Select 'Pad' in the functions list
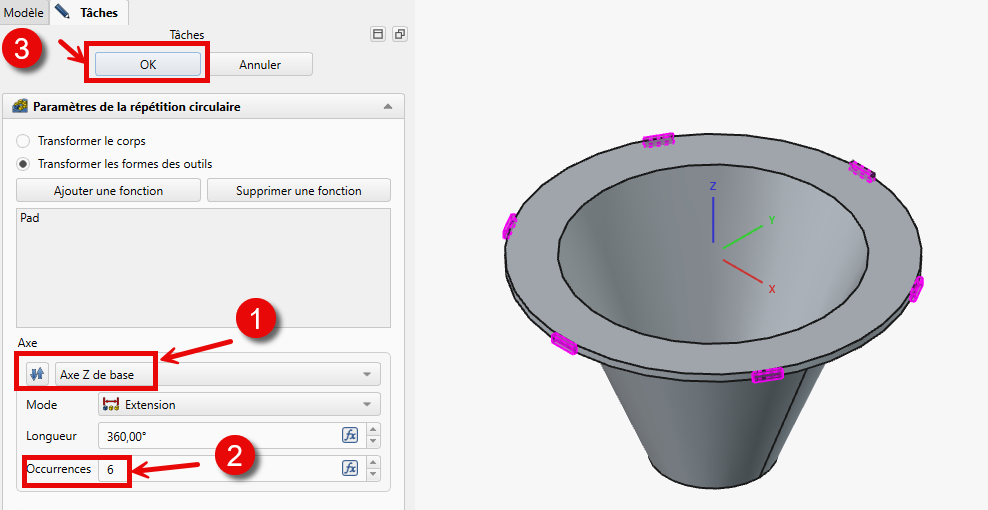Image resolution: width=988 pixels, height=510 pixels. pyautogui.click(x=30, y=217)
